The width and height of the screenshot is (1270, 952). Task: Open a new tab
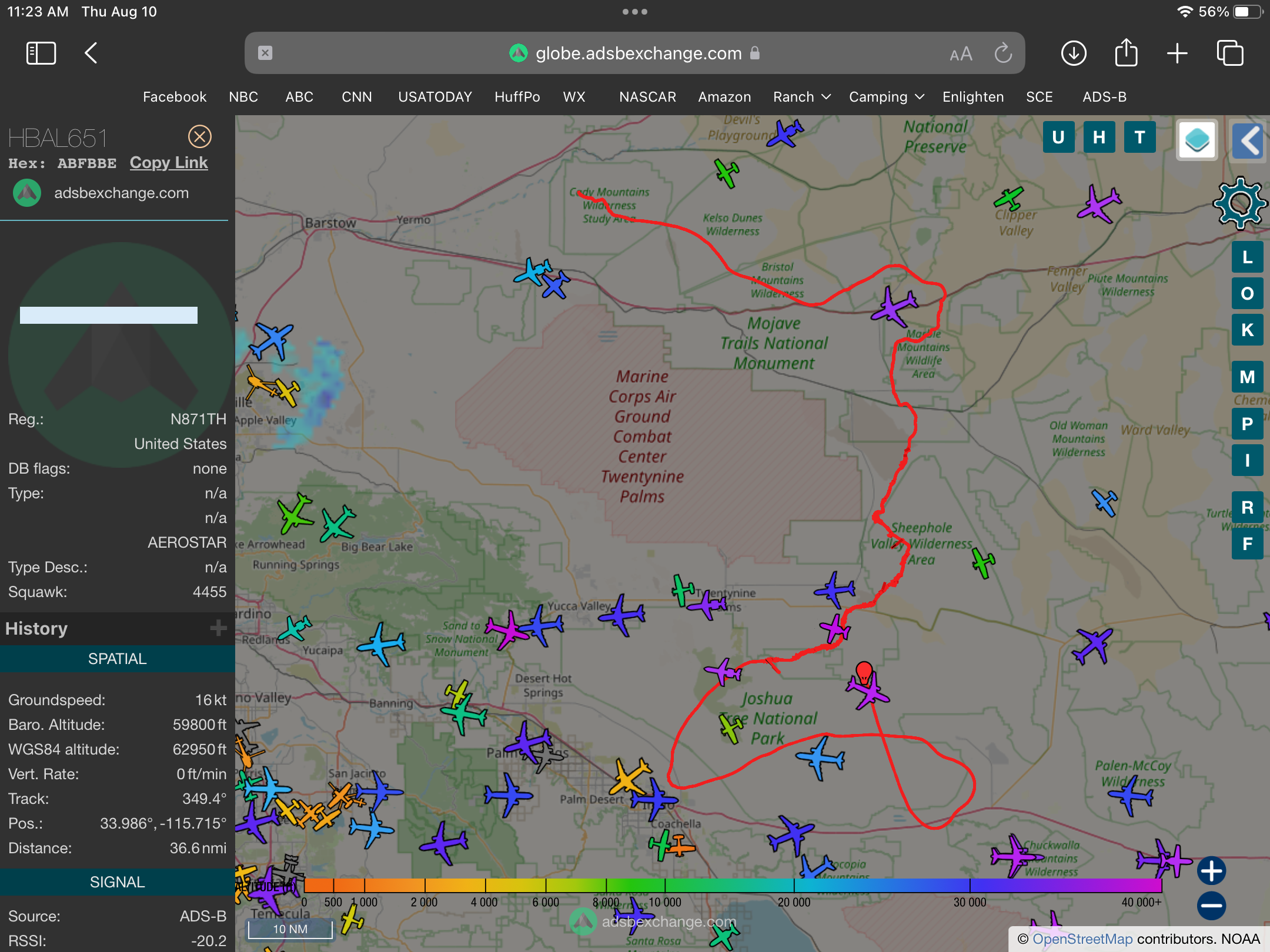[x=1177, y=53]
